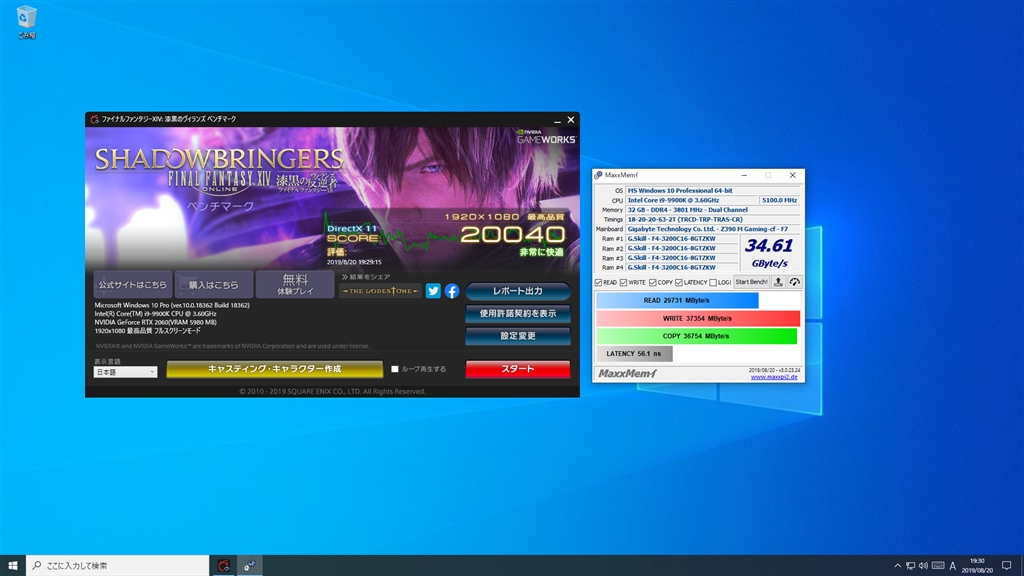Click Start Bench! in MaxxMem
This screenshot has width=1024, height=576.
[x=751, y=282]
